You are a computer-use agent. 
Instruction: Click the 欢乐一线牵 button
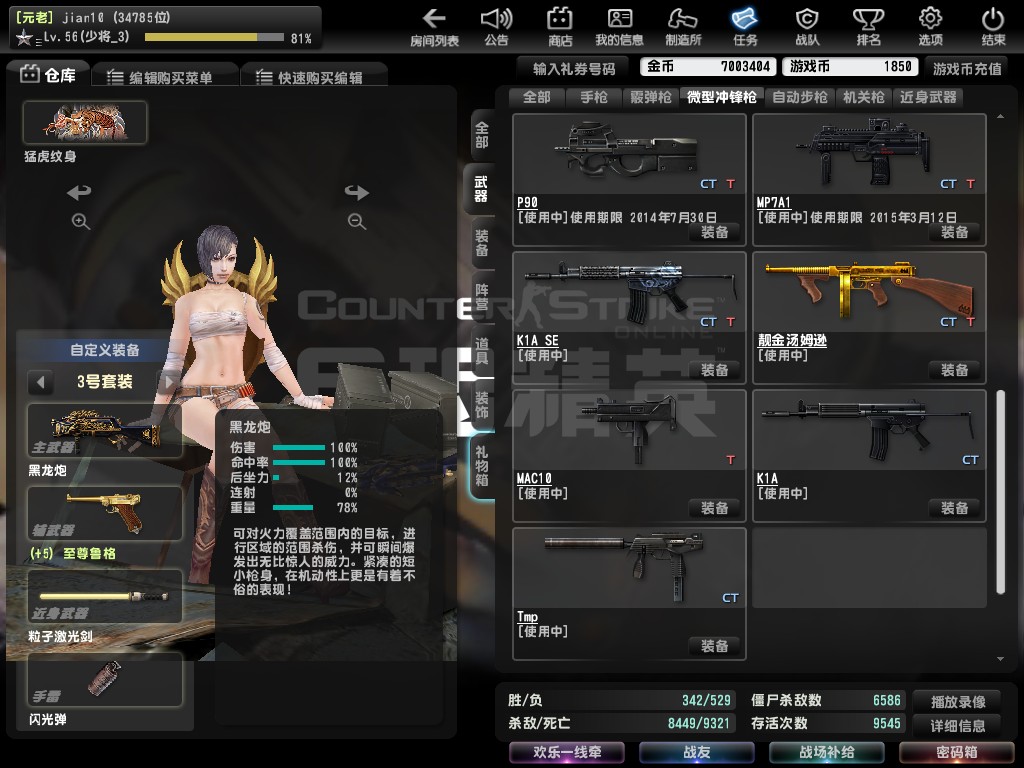pyautogui.click(x=567, y=752)
